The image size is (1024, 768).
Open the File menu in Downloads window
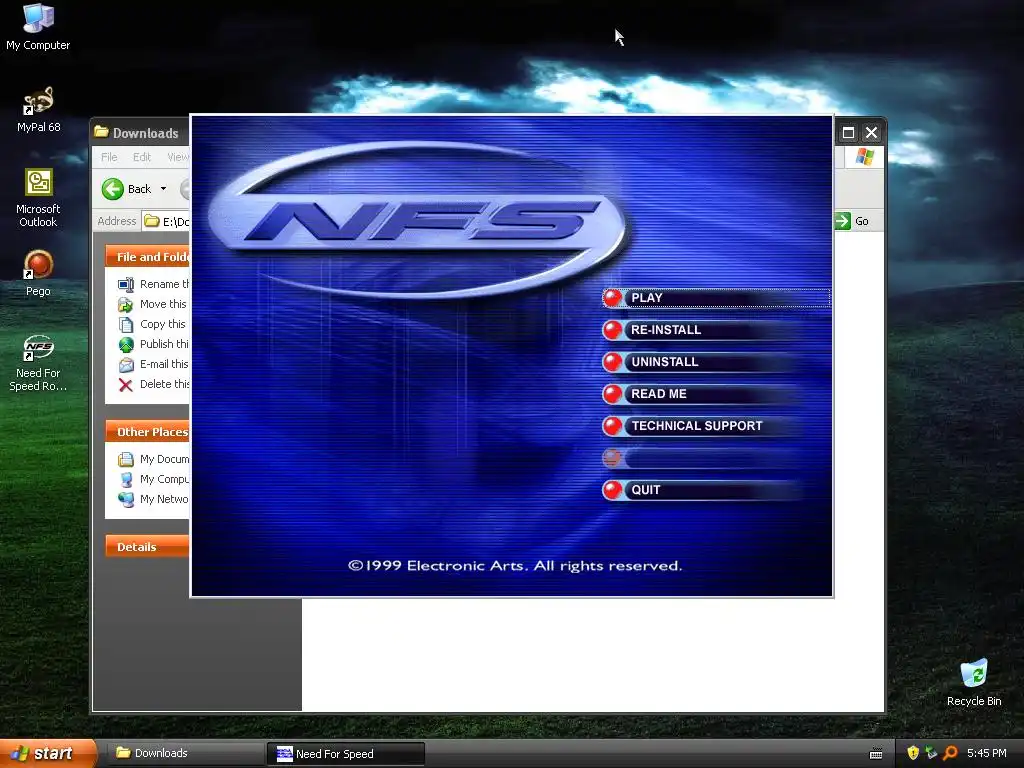click(x=109, y=157)
